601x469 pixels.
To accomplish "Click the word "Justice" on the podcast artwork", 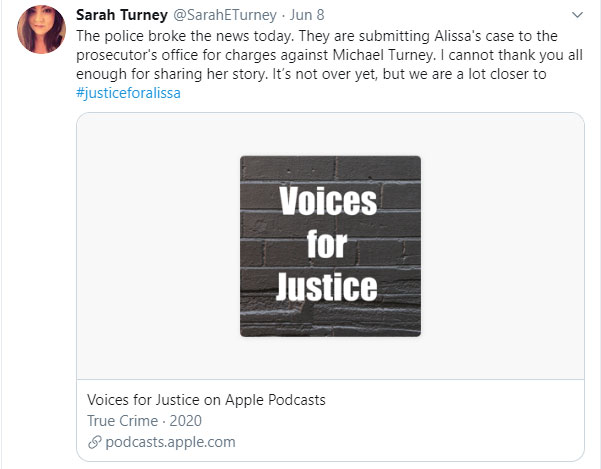I will tap(329, 287).
